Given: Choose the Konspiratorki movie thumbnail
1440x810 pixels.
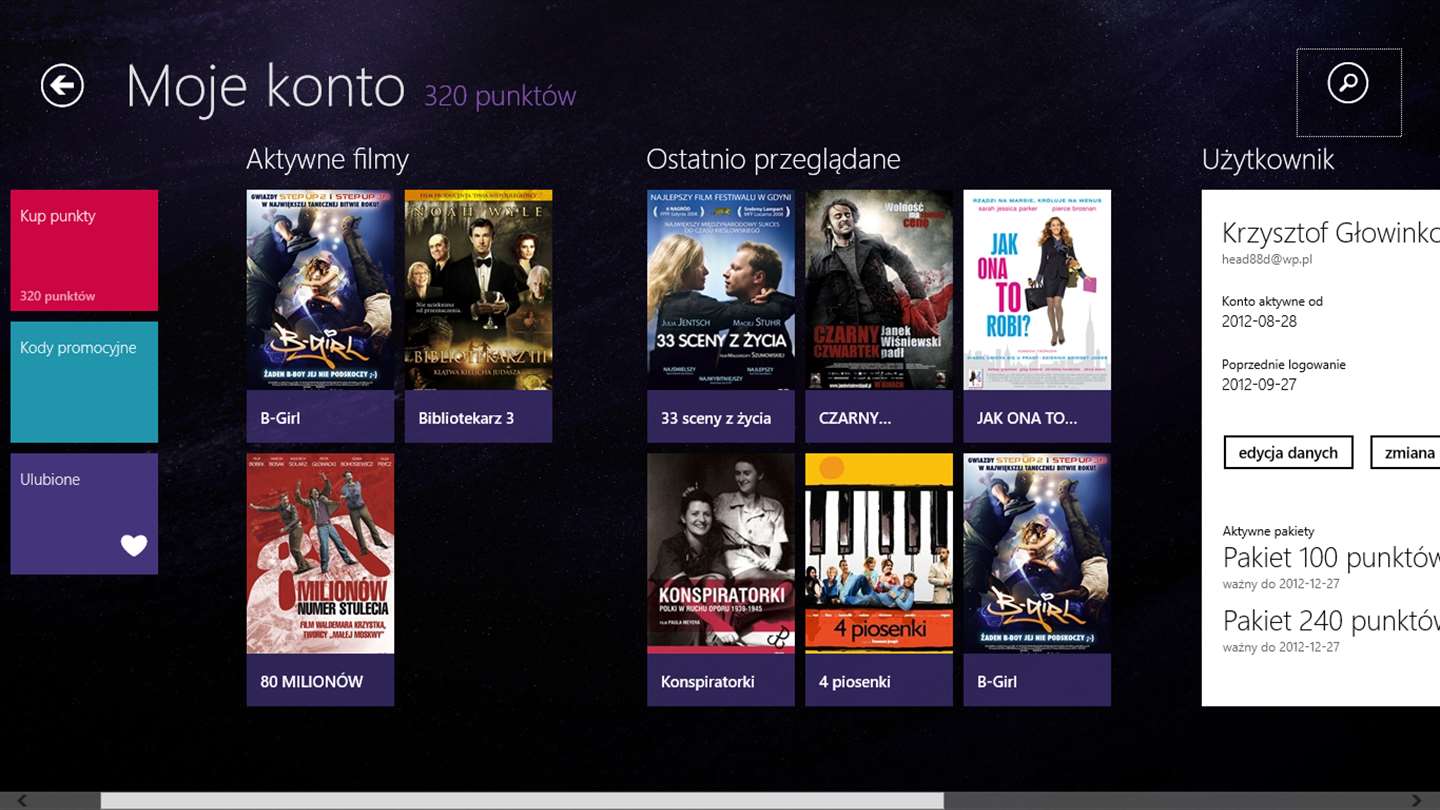Looking at the screenshot, I should click(721, 580).
